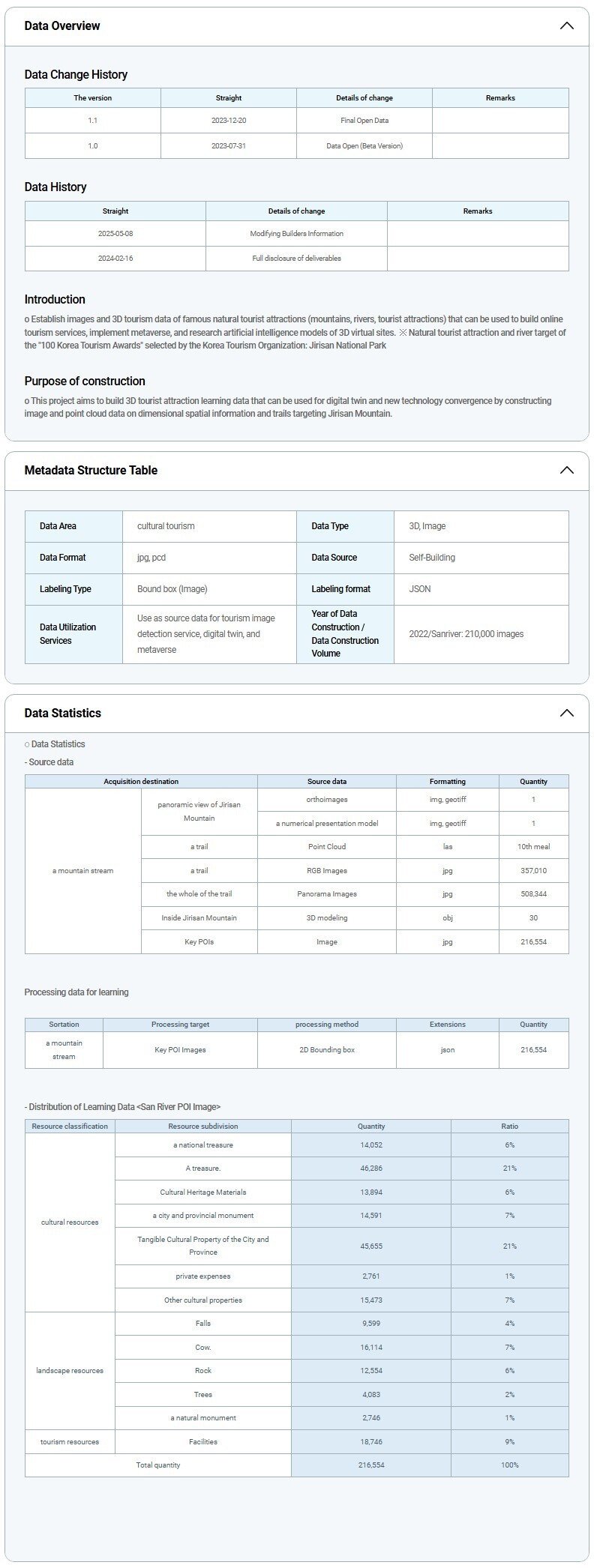Collapse the Data Overview section chevron
The height and width of the screenshot is (1568, 594).
pyautogui.click(x=566, y=25)
